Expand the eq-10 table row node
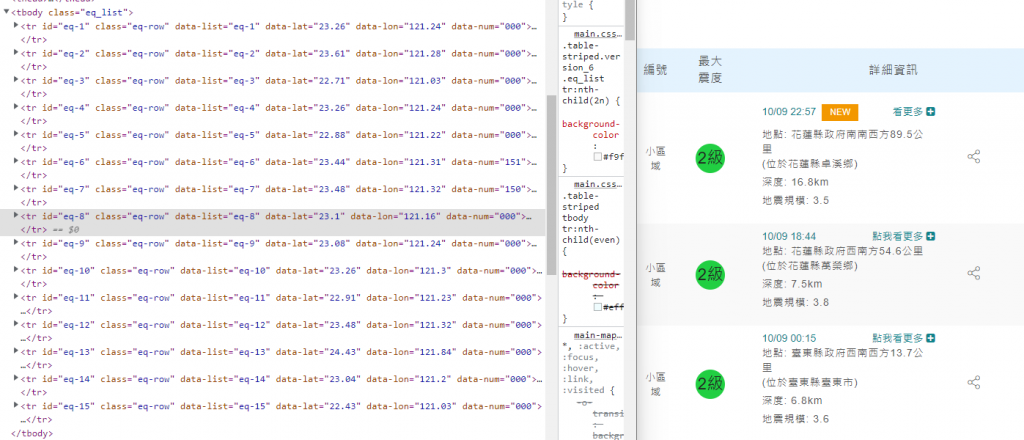The width and height of the screenshot is (1024, 440). click(x=16, y=270)
